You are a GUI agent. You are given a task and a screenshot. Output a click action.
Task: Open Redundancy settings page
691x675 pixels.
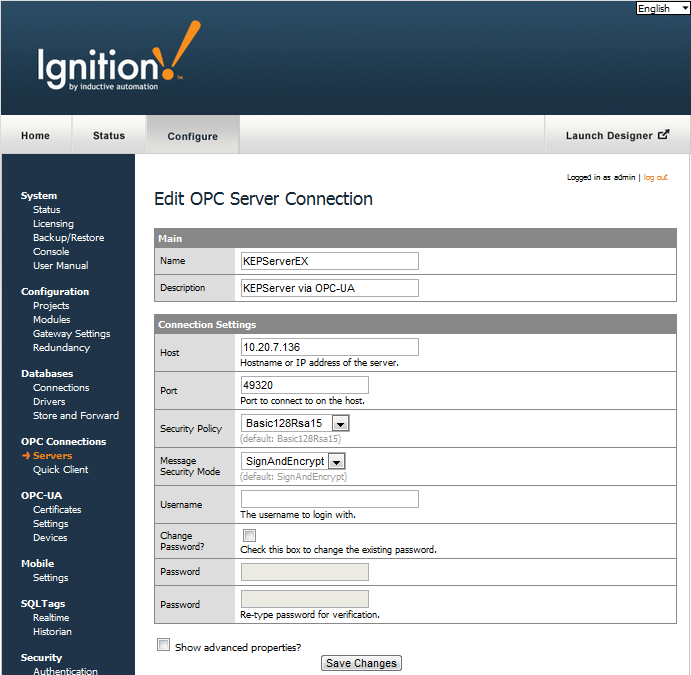61,348
